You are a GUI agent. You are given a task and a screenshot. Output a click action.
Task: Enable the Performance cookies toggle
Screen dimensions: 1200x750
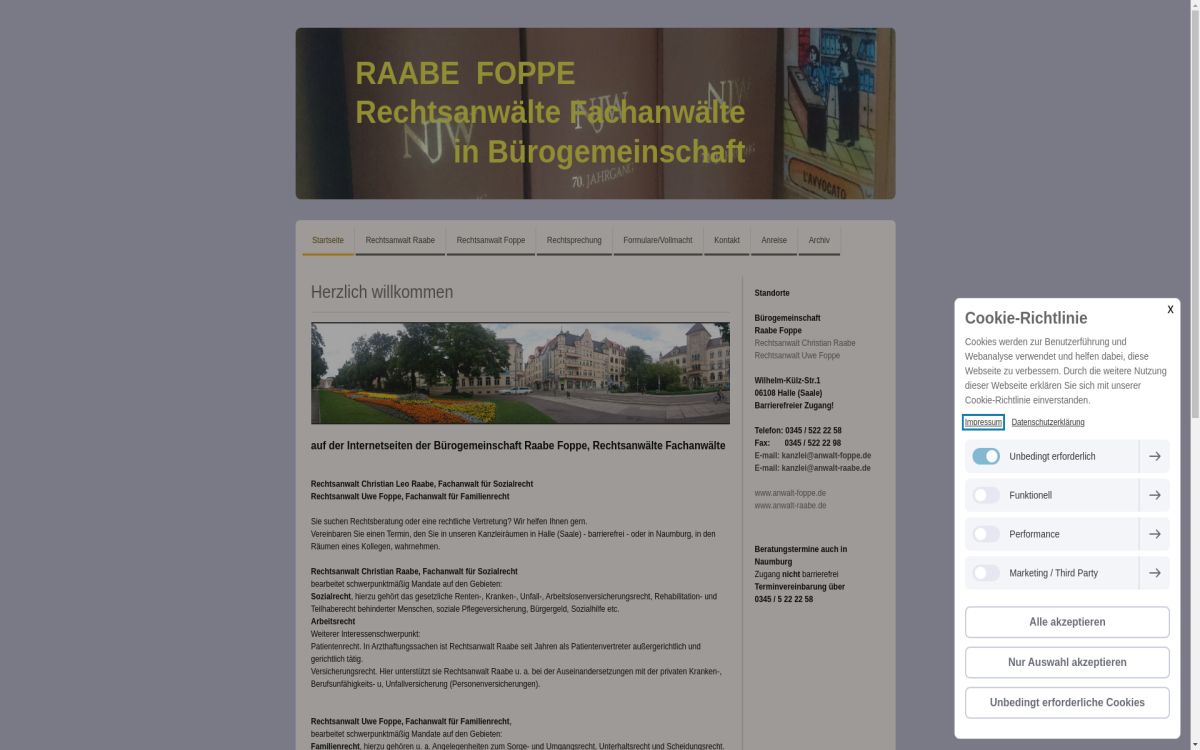click(985, 533)
